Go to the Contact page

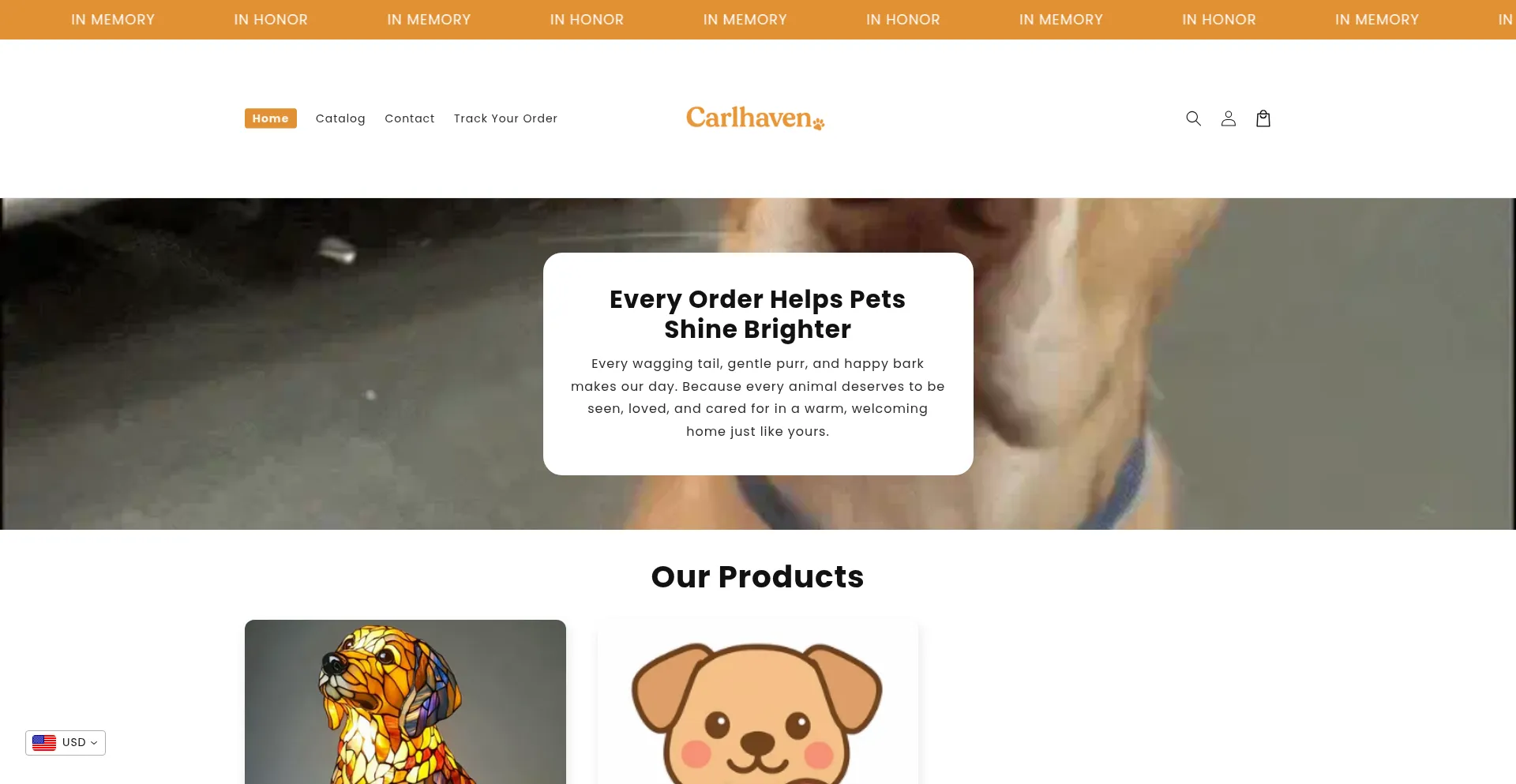pyautogui.click(x=409, y=118)
